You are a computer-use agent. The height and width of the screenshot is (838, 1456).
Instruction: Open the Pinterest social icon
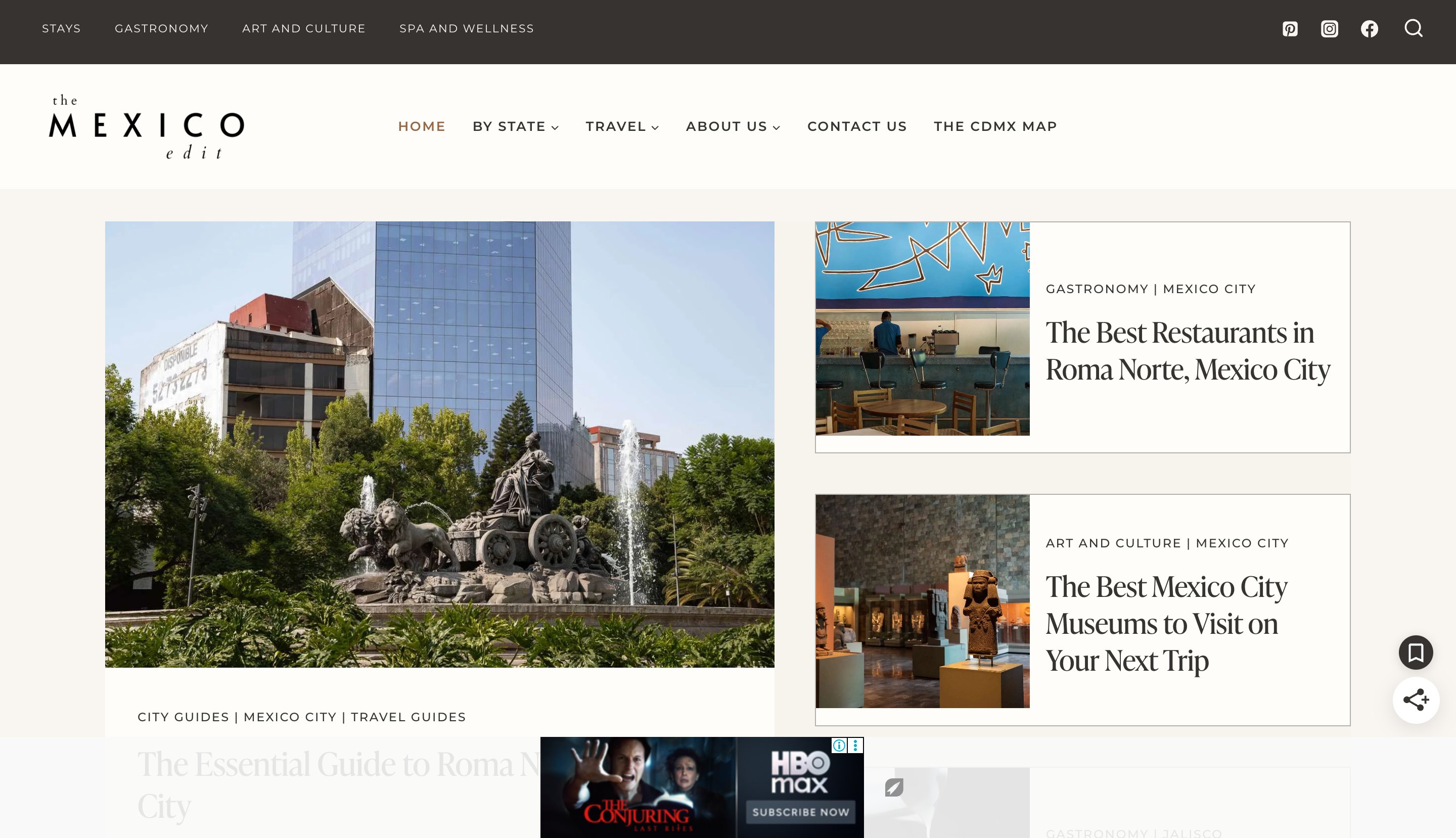[x=1290, y=28]
